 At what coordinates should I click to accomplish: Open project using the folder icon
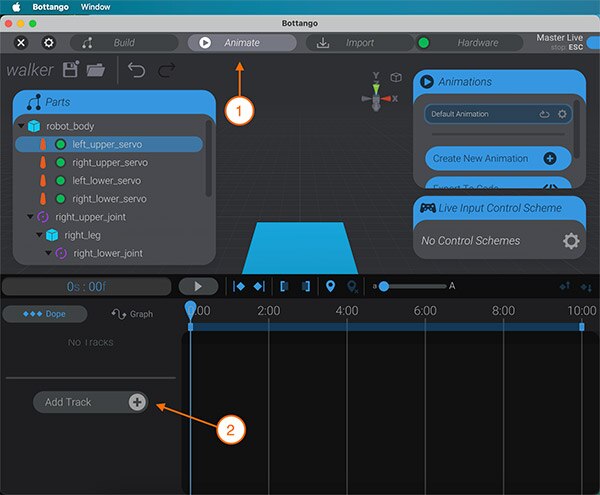coord(96,70)
